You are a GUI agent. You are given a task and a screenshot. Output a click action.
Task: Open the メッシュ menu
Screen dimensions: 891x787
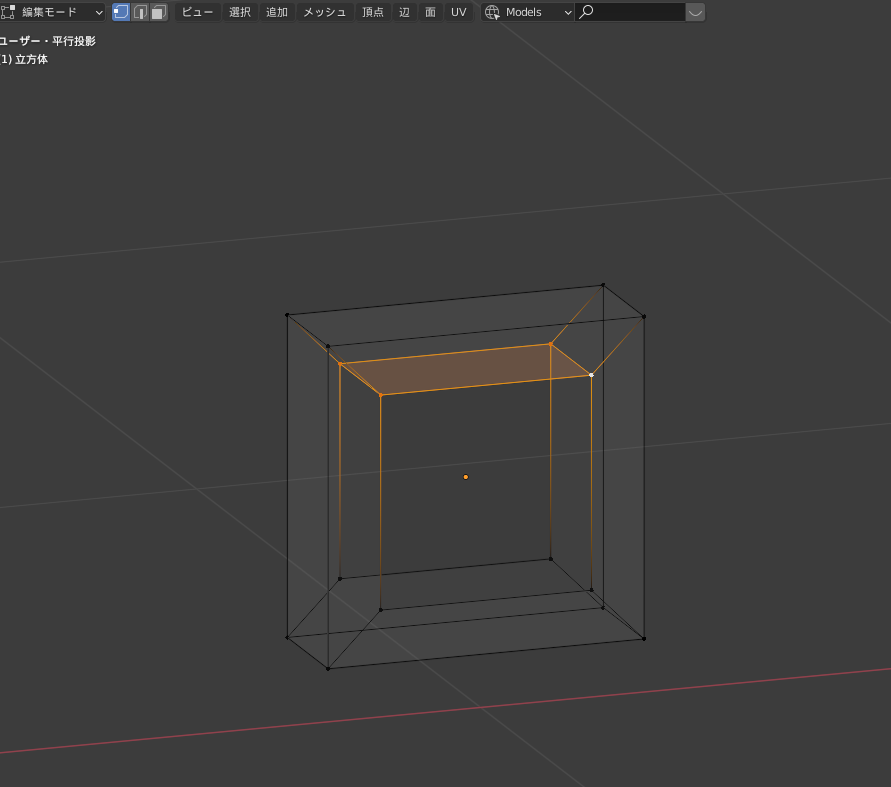pos(324,12)
